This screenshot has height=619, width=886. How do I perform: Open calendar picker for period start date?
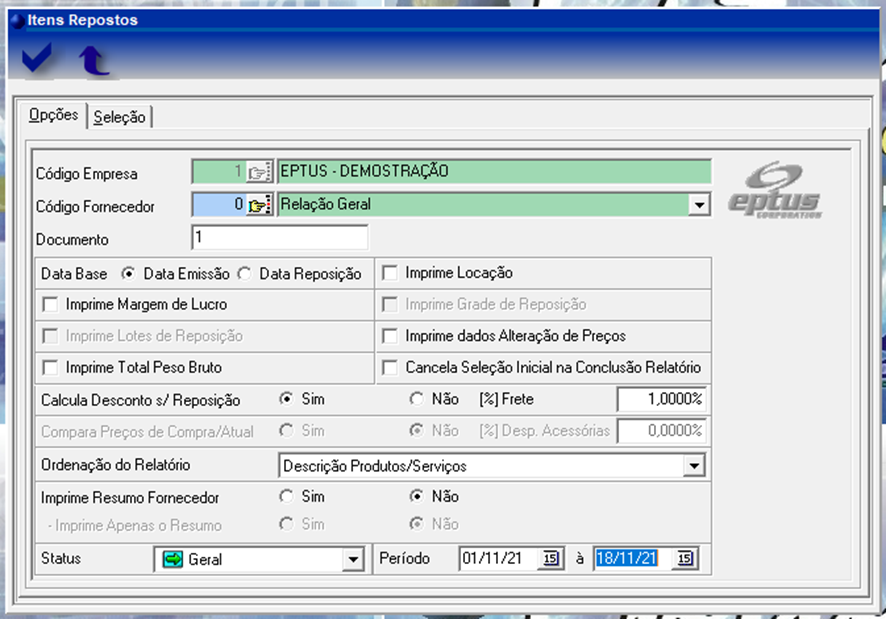551,559
